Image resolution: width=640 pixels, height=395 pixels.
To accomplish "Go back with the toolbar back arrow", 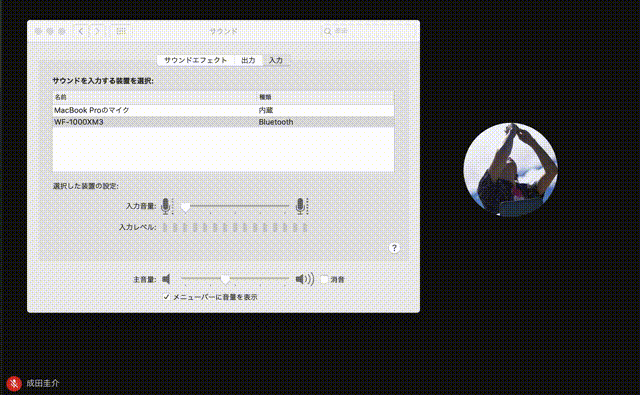I will 81,31.
